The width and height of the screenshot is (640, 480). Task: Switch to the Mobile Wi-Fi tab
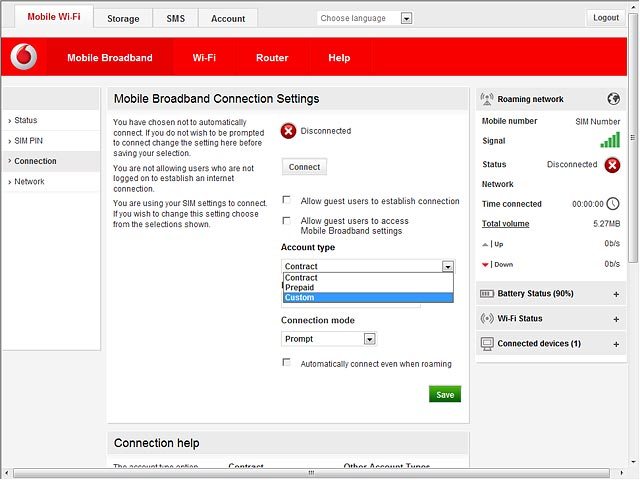[x=54, y=17]
